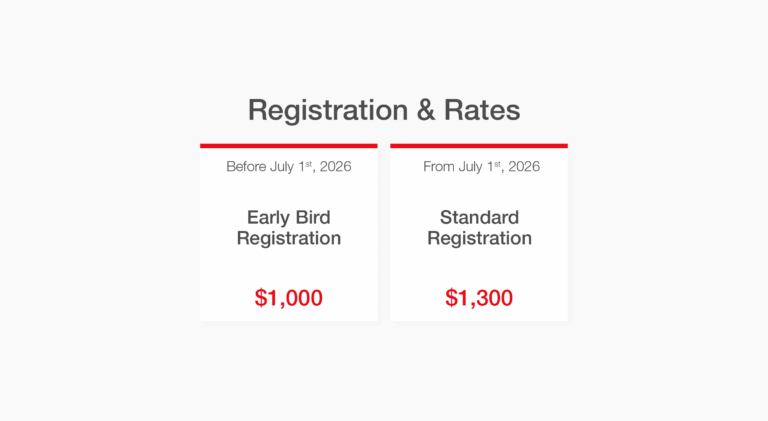Click 2026 in the Standard date line
This screenshot has height=421, width=768.
(x=523, y=166)
